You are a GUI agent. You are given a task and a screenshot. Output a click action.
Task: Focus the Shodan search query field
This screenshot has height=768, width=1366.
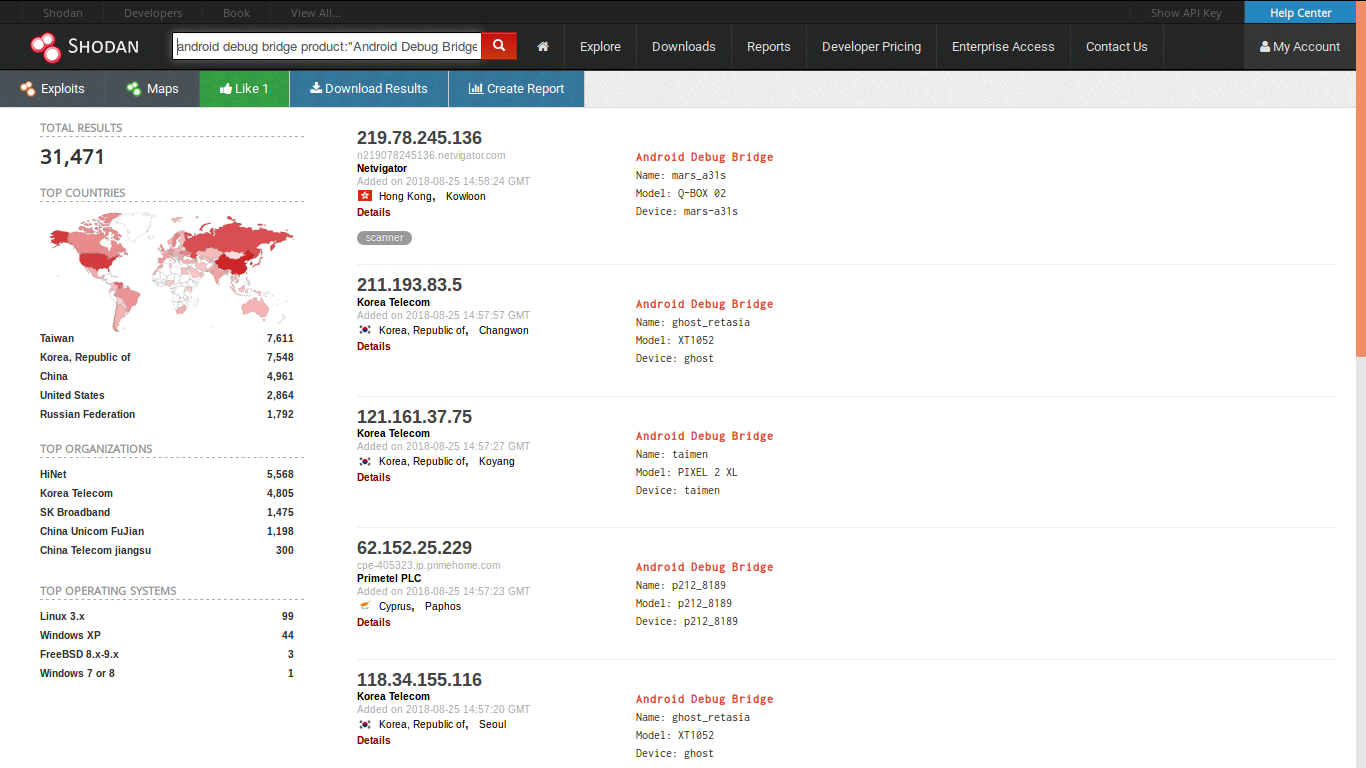(x=327, y=46)
